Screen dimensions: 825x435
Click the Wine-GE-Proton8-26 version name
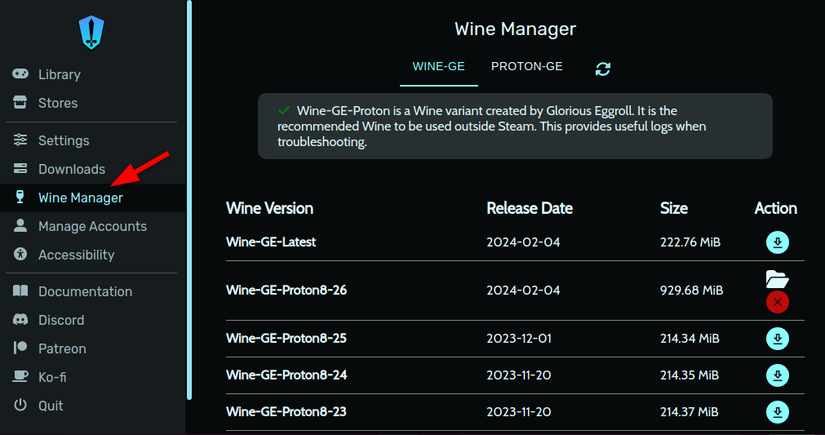tap(286, 290)
